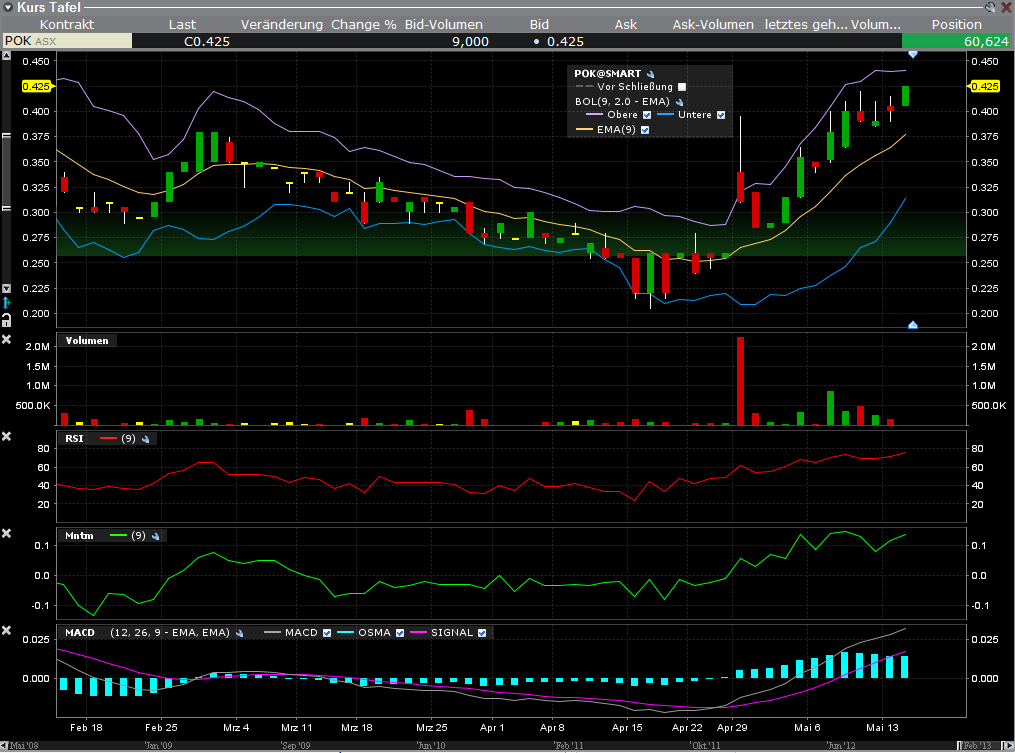The height and width of the screenshot is (753, 1015).
Task: Click the up arrow at top-left of chart
Action: [7, 57]
